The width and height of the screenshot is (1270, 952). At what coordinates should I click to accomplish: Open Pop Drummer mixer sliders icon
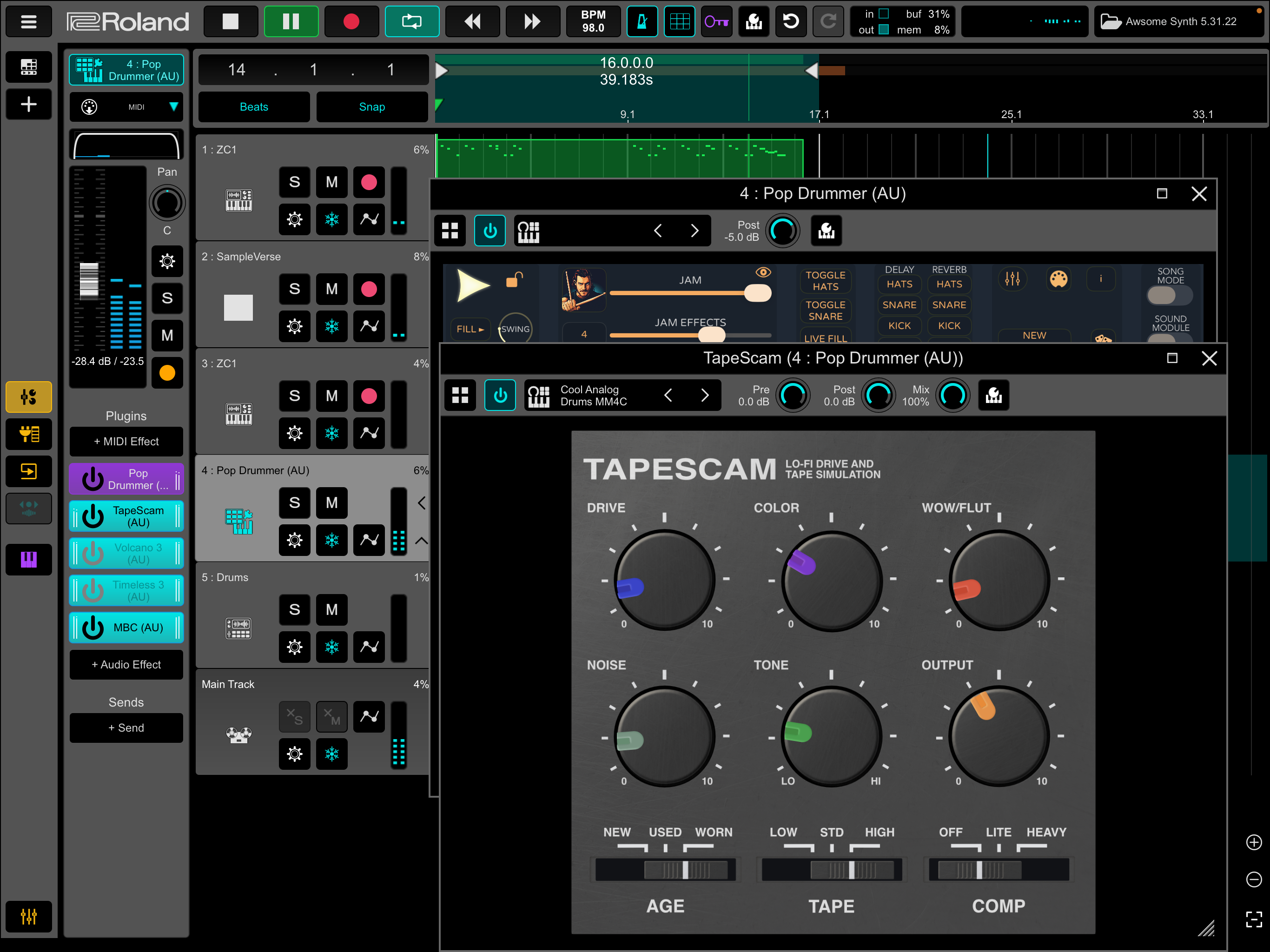[1012, 279]
